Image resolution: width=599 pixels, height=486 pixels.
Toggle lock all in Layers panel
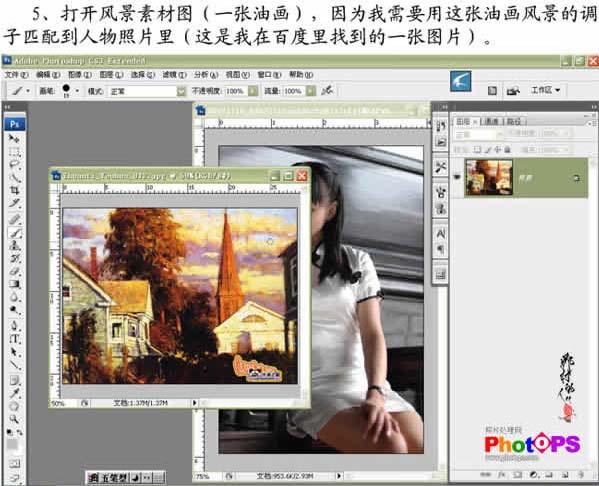click(x=508, y=149)
